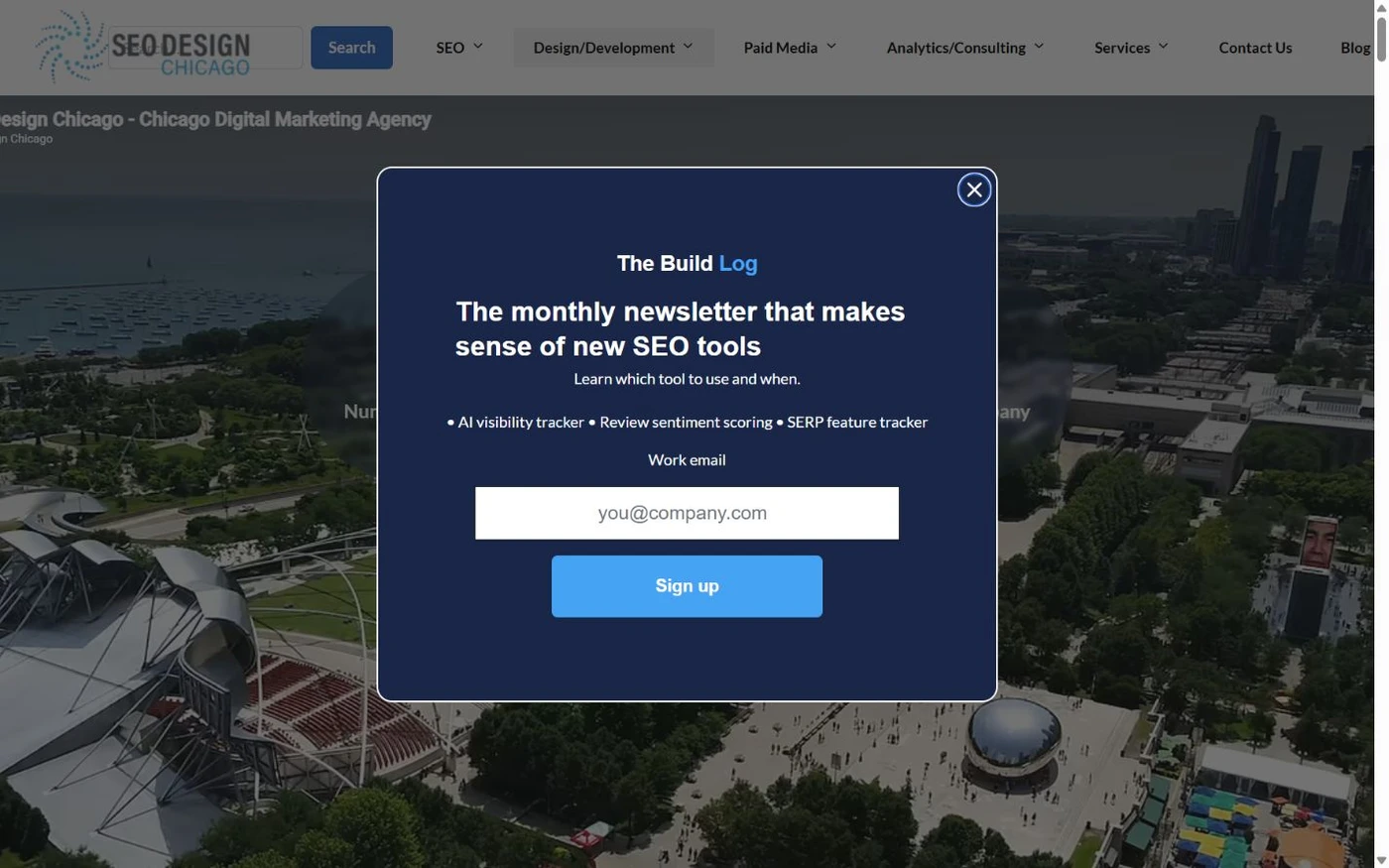Click the 'Work email' label
This screenshot has height=868, width=1389.
click(687, 460)
